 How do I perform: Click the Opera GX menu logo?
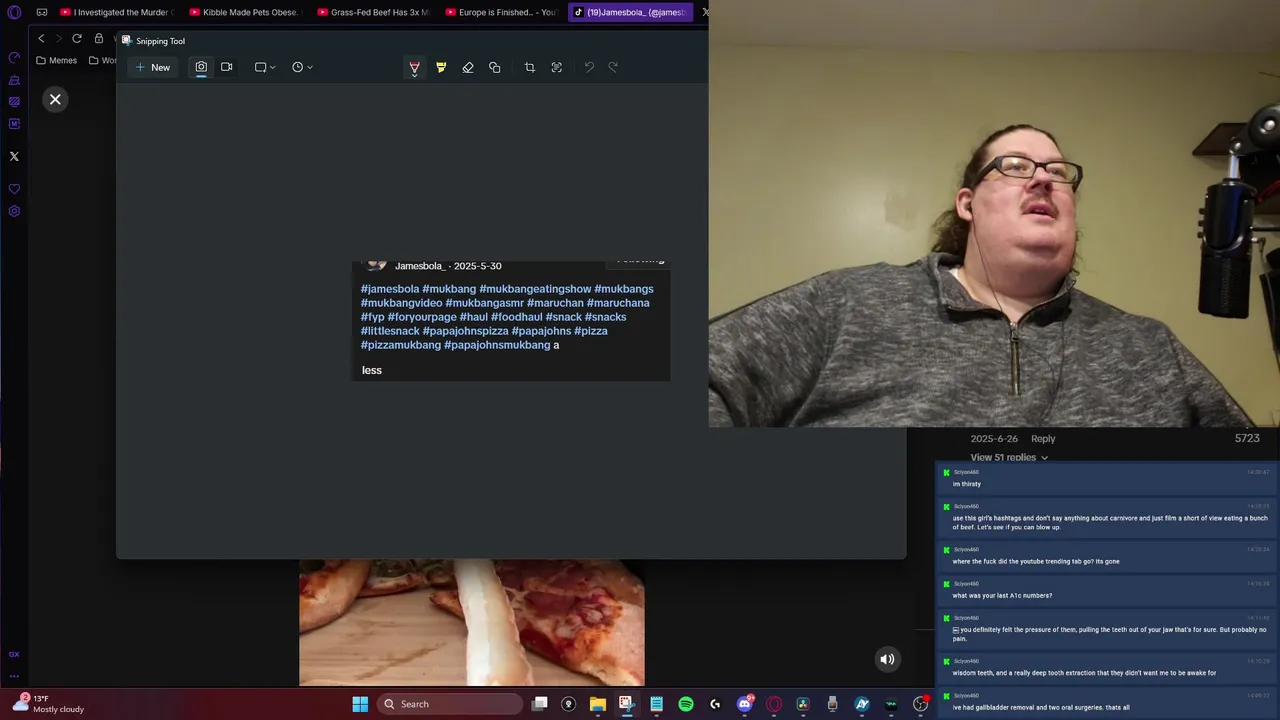pyautogui.click(x=14, y=12)
